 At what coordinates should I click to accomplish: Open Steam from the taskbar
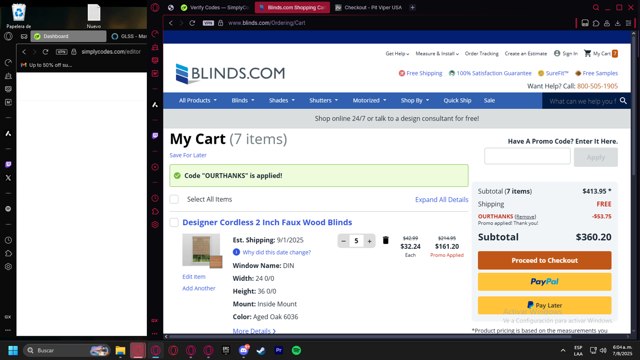point(261,350)
